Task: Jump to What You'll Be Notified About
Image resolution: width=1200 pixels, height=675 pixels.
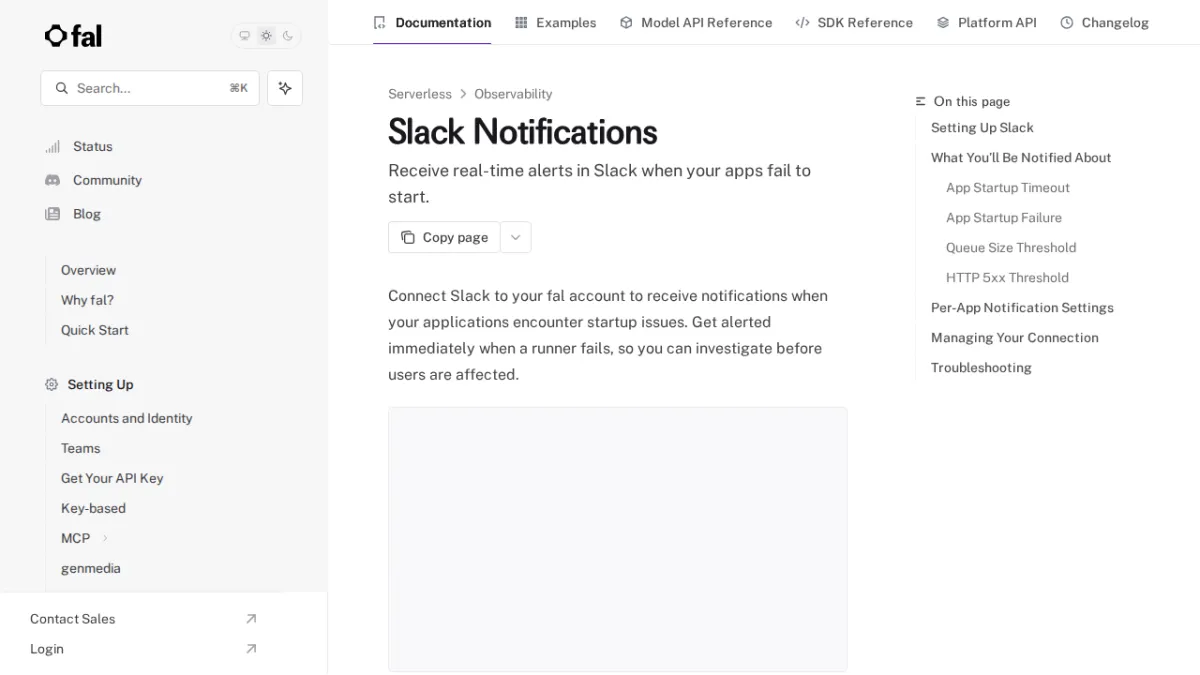Action: click(x=1021, y=157)
